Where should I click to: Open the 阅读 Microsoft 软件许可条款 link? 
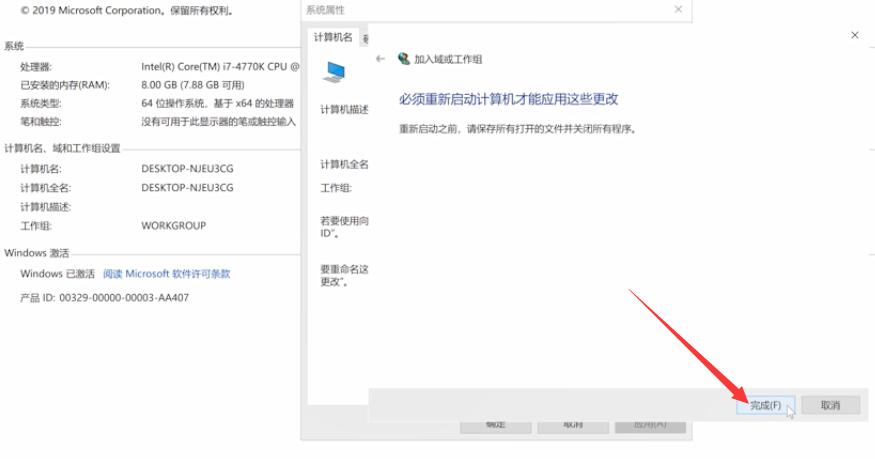click(166, 274)
